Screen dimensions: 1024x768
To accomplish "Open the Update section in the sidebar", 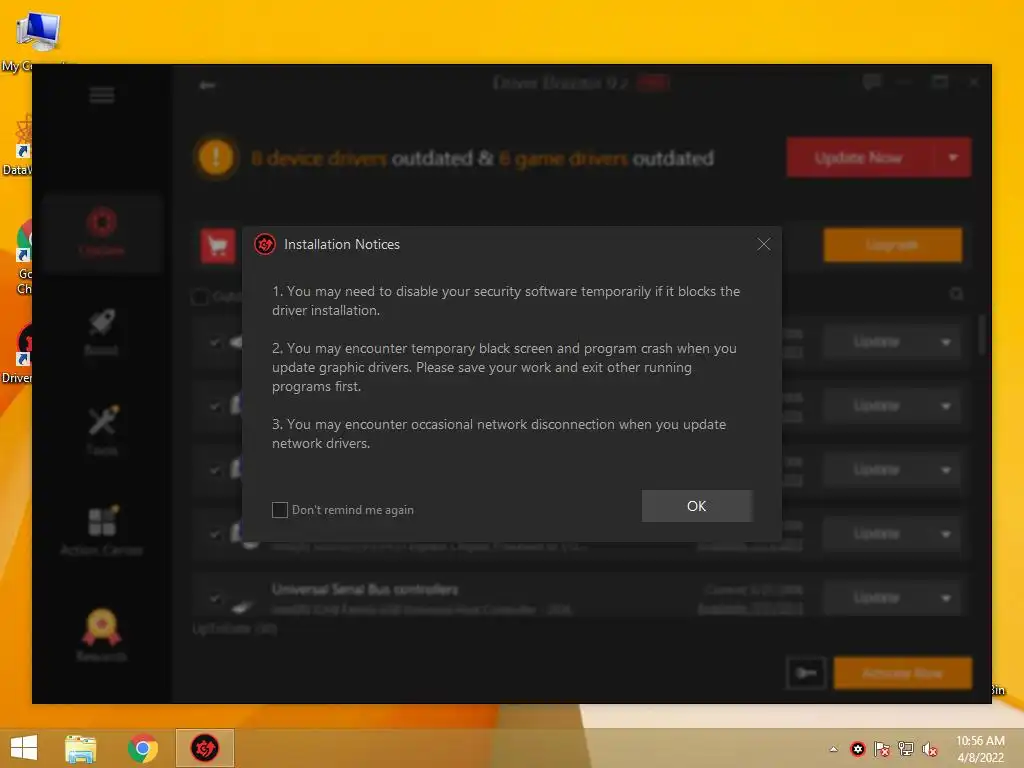I will click(x=102, y=232).
